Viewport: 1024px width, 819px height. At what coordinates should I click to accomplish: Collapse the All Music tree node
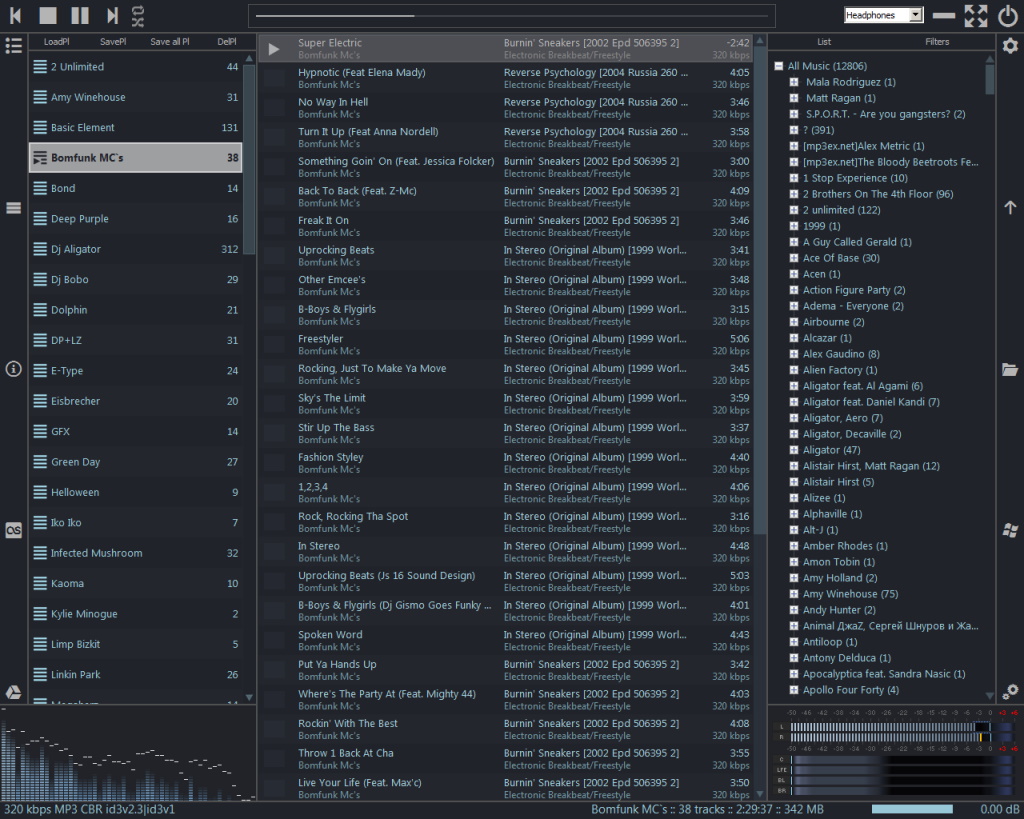click(778, 66)
